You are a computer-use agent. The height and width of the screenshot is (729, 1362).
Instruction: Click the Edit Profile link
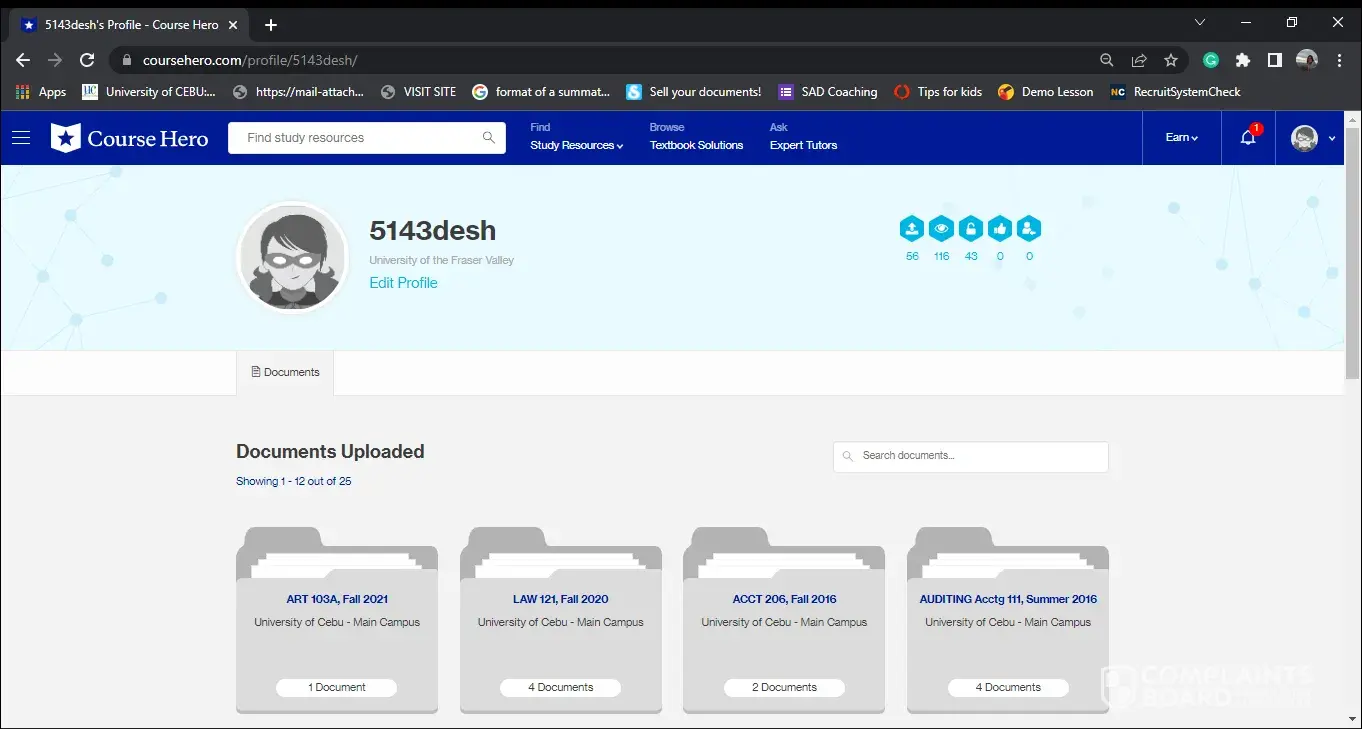pyautogui.click(x=403, y=283)
